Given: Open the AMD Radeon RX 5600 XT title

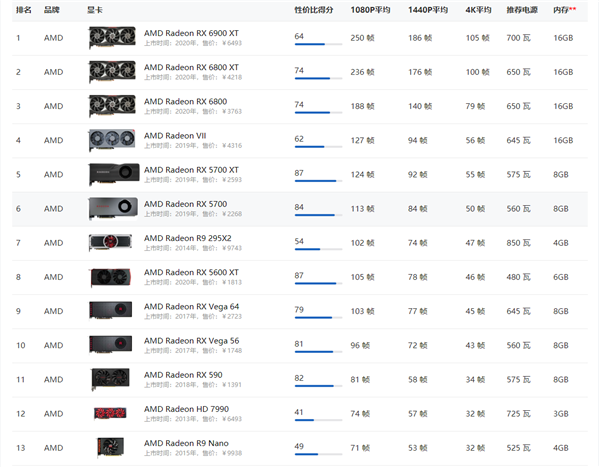Looking at the screenshot, I should (191, 273).
